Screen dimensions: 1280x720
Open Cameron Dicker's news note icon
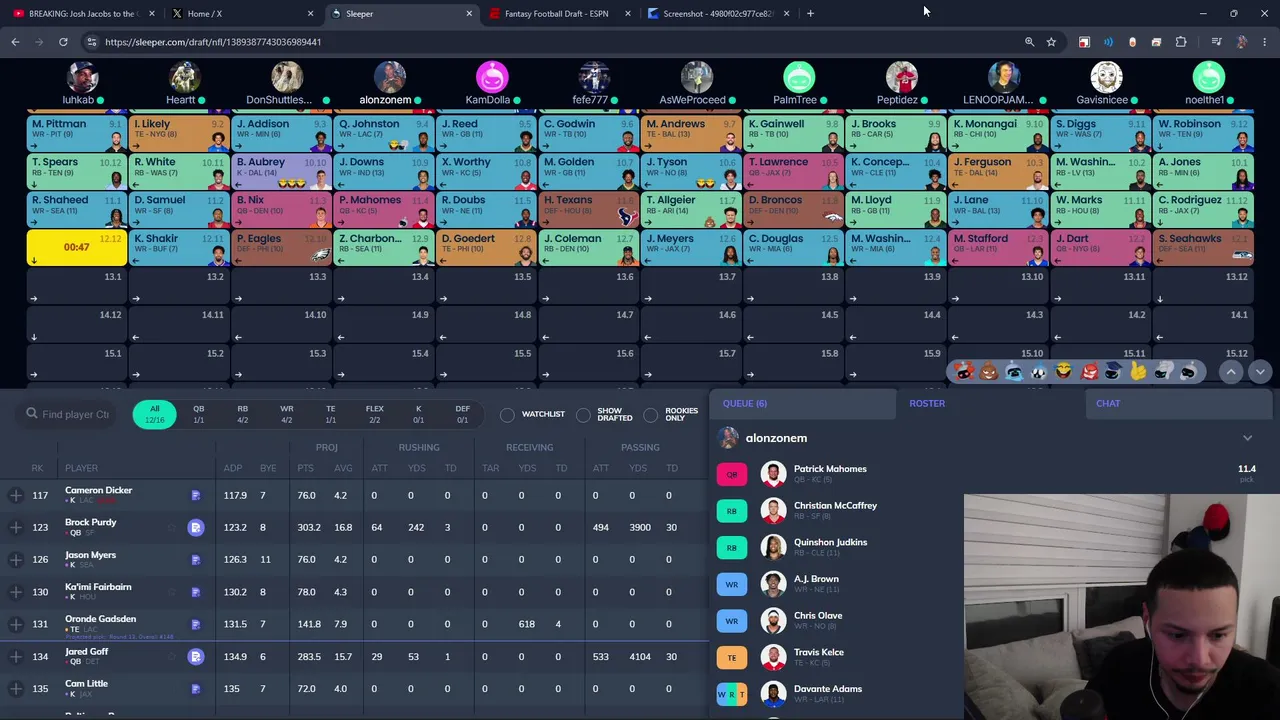[196, 495]
